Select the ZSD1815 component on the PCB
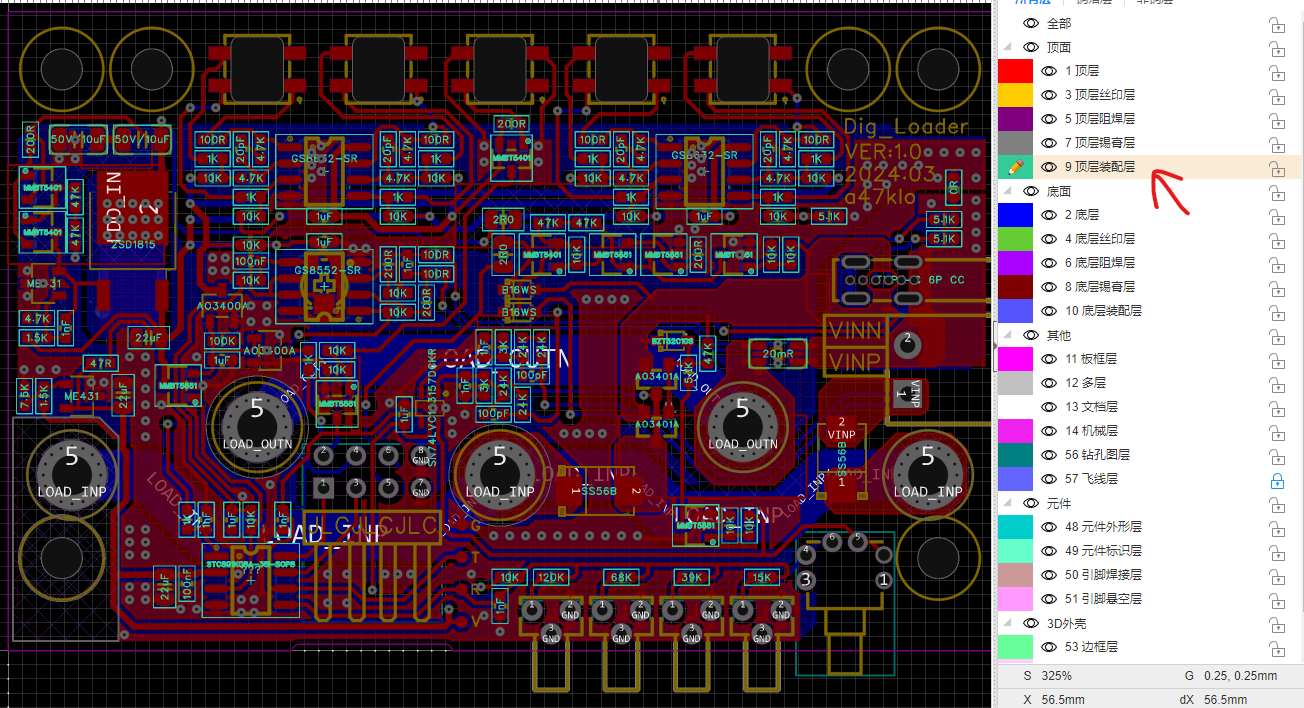This screenshot has width=1304, height=708. pyautogui.click(x=133, y=244)
